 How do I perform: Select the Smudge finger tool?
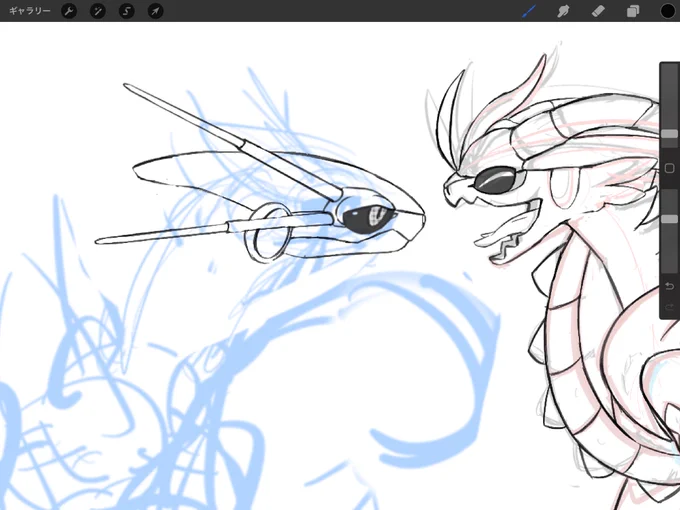[x=563, y=11]
